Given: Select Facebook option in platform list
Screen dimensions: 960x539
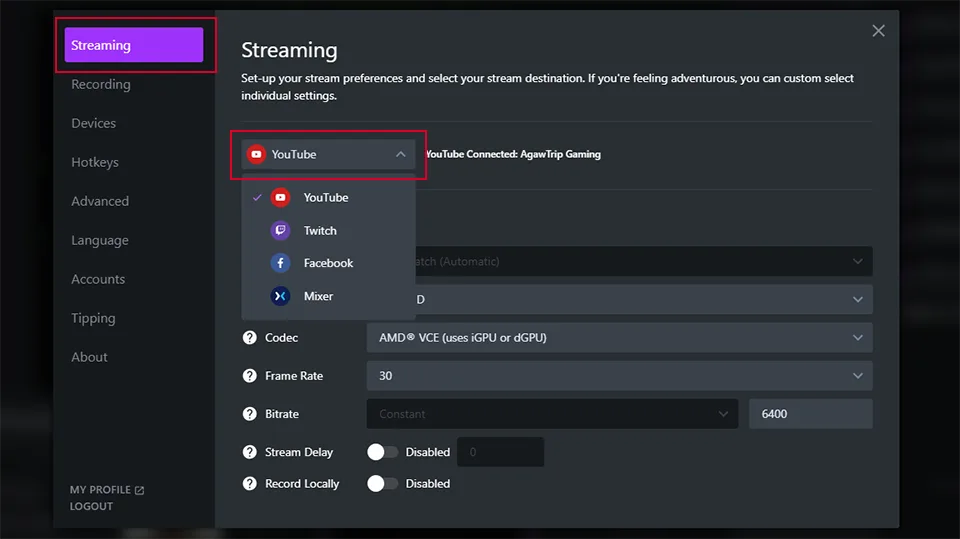Looking at the screenshot, I should pos(328,263).
